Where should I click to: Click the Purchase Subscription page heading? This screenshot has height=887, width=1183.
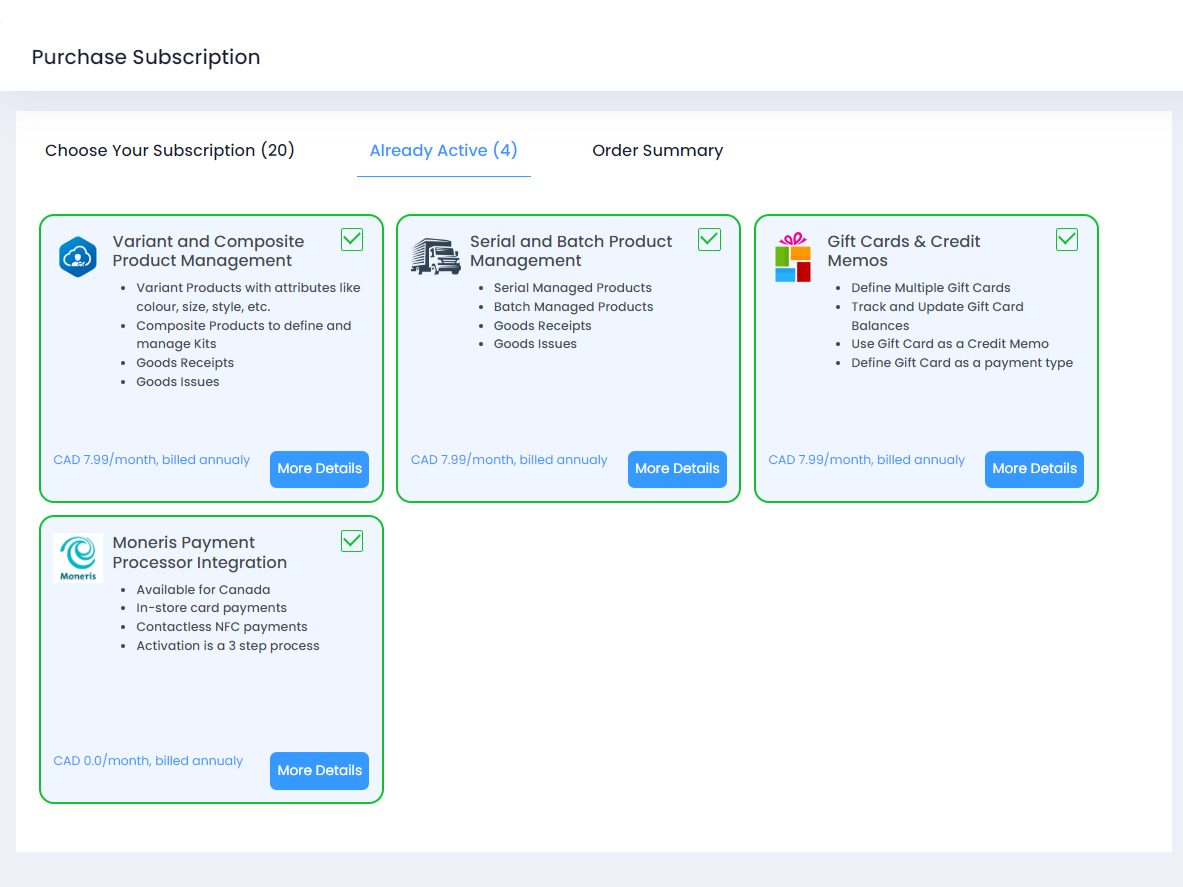(146, 57)
